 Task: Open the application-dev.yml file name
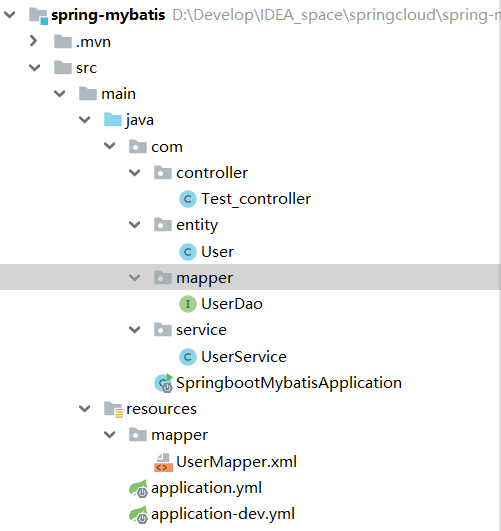tap(223, 514)
